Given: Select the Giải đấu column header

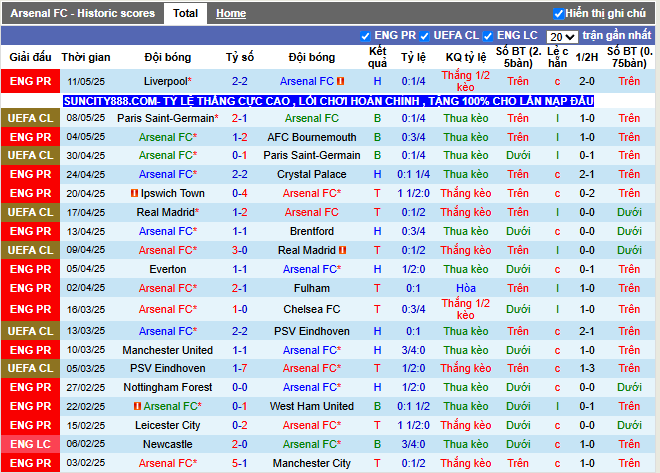Looking at the screenshot, I should pos(30,57).
